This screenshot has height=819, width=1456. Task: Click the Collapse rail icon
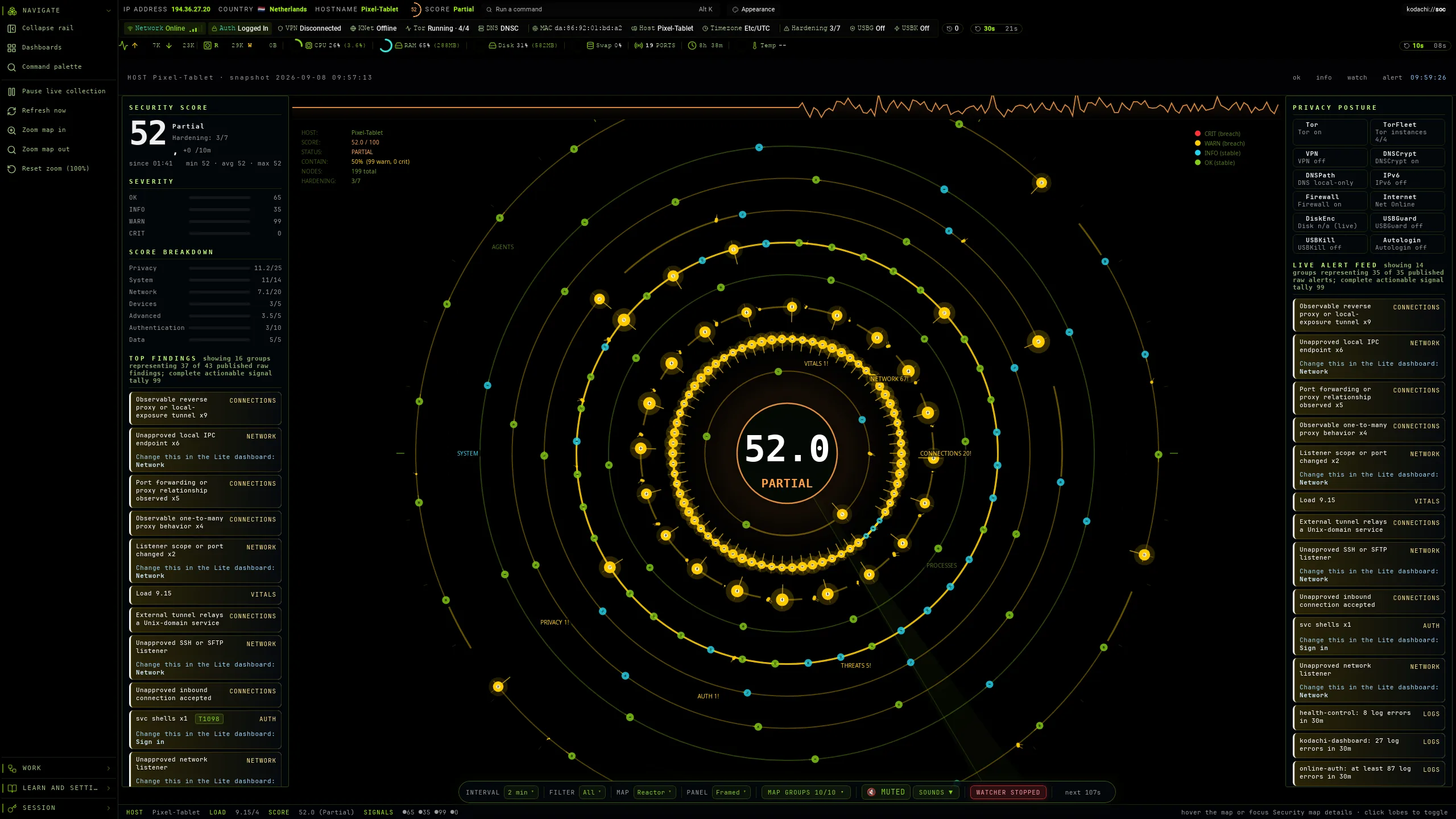point(11,28)
